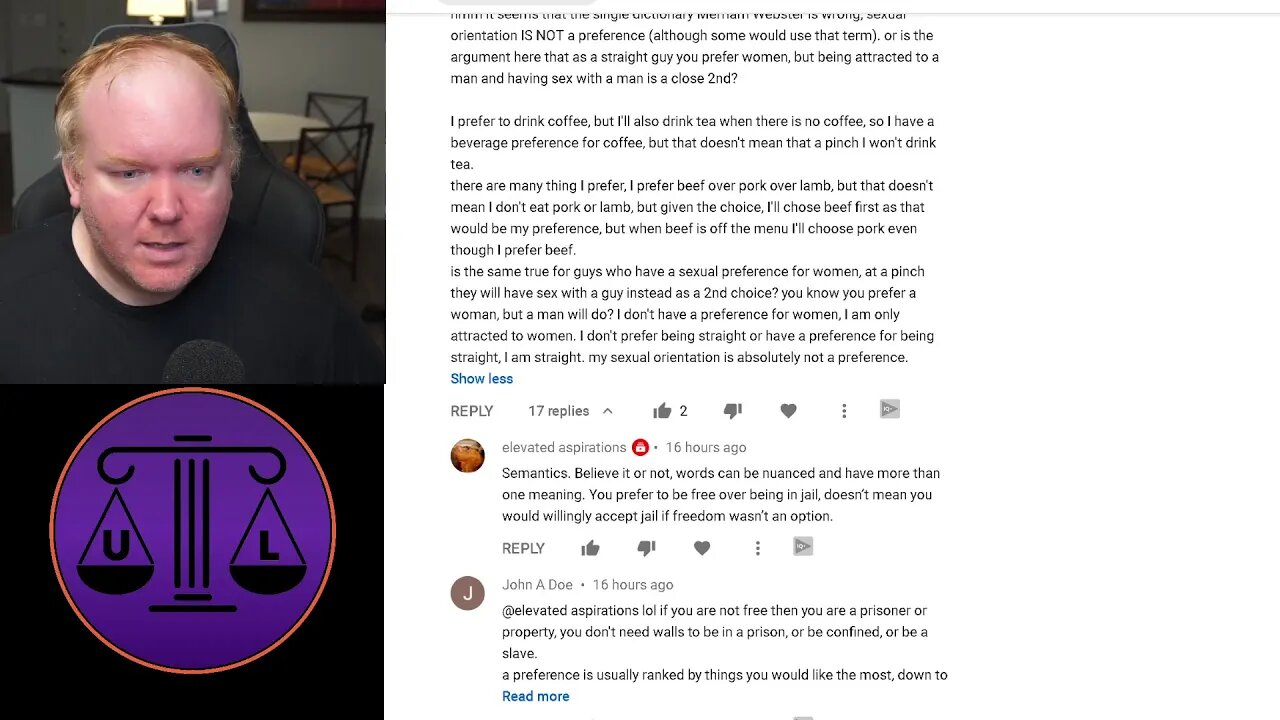This screenshot has height=720, width=1280.
Task: Heart elevated aspirations' reply
Action: 702,548
